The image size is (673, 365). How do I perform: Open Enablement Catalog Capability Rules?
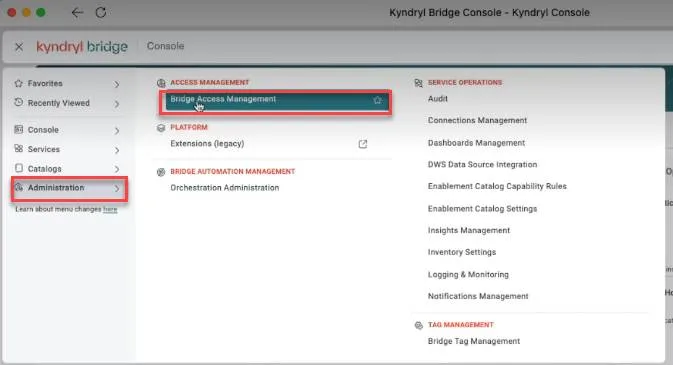[497, 186]
